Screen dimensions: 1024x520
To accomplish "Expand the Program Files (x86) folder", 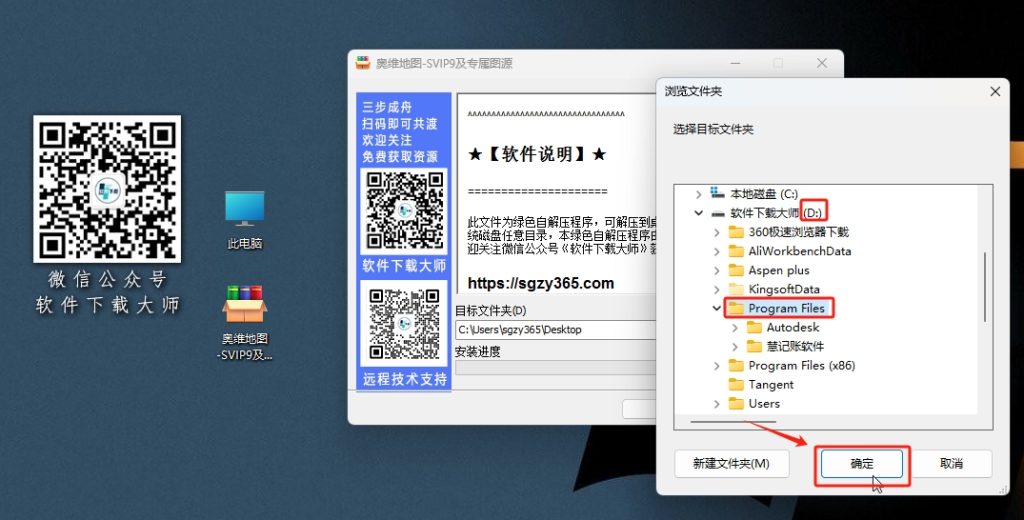I will coord(716,365).
